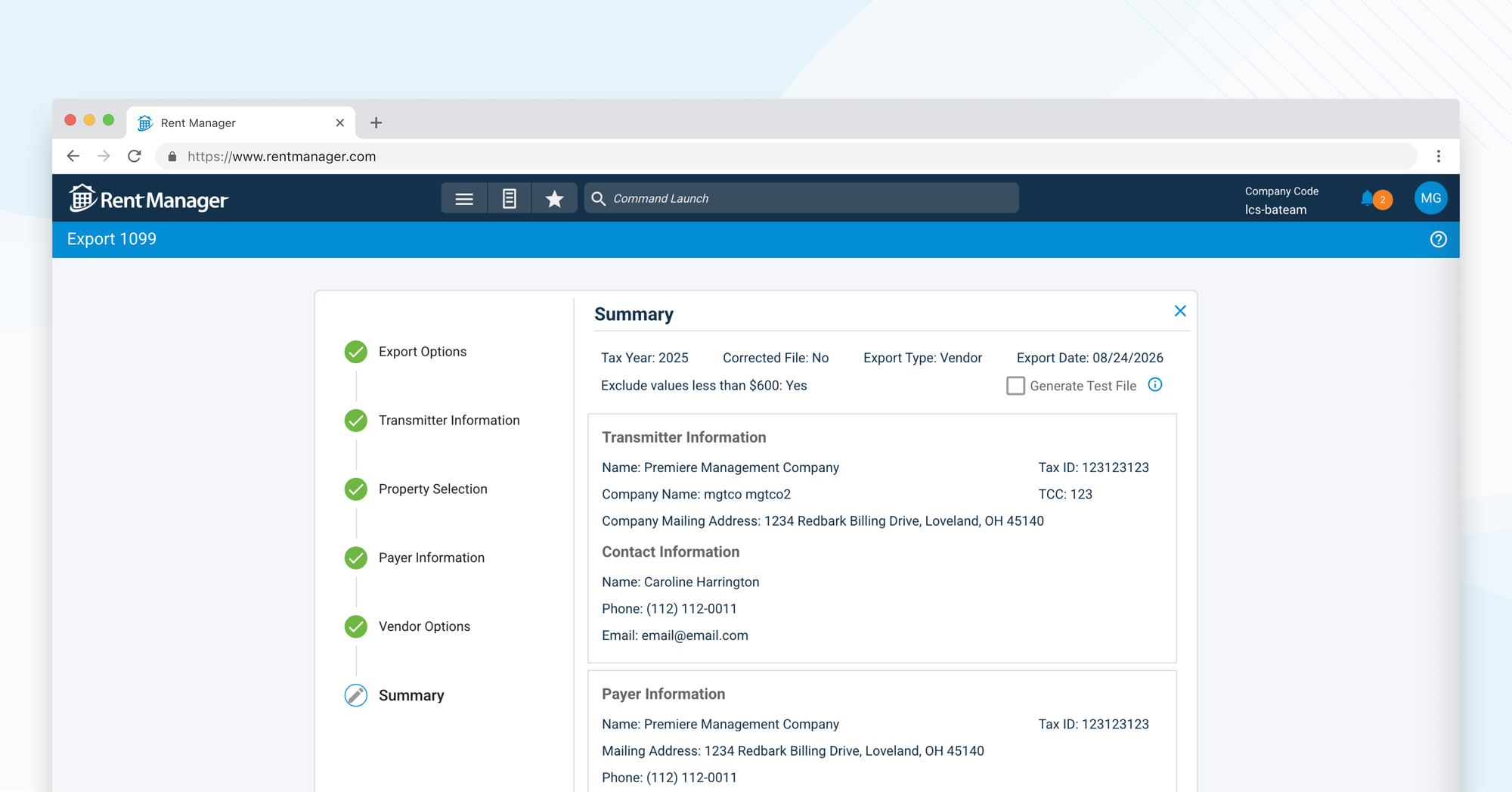Click TCC: 123 text
Image resolution: width=1512 pixels, height=792 pixels.
(x=1065, y=495)
